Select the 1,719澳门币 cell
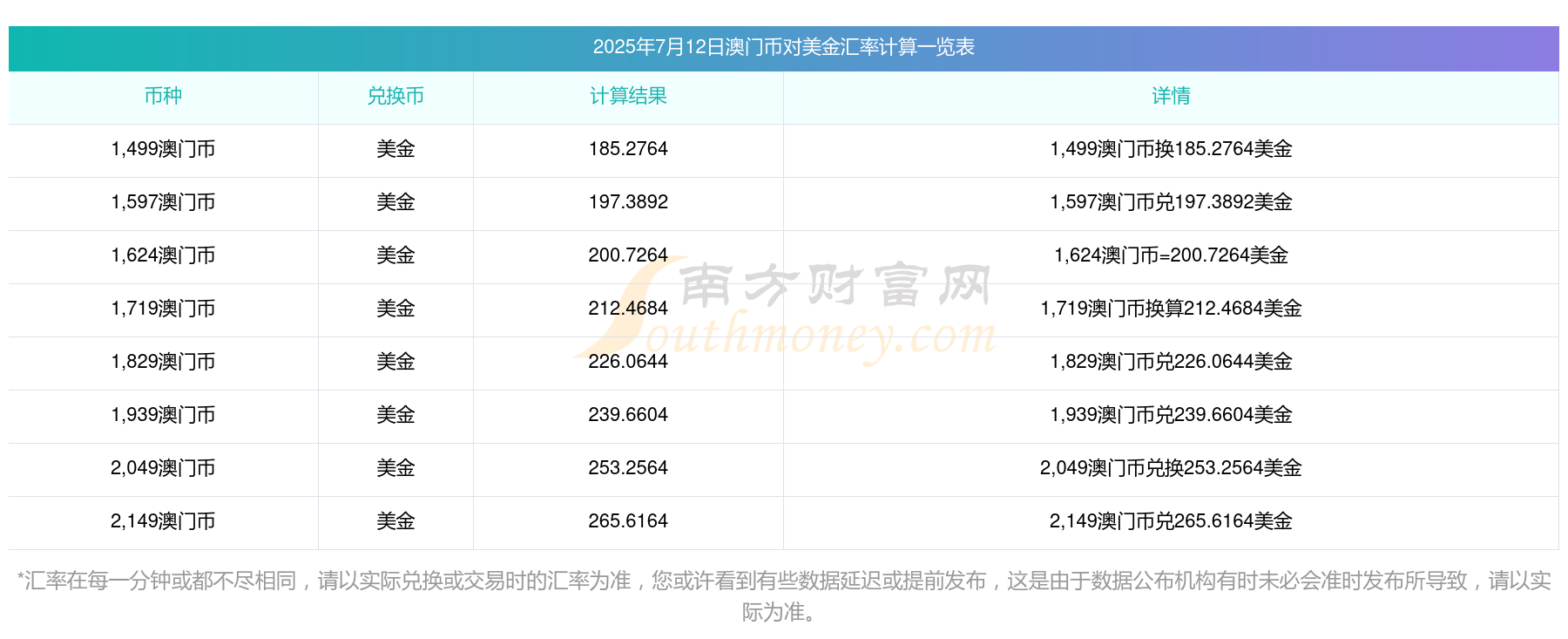 [x=163, y=309]
